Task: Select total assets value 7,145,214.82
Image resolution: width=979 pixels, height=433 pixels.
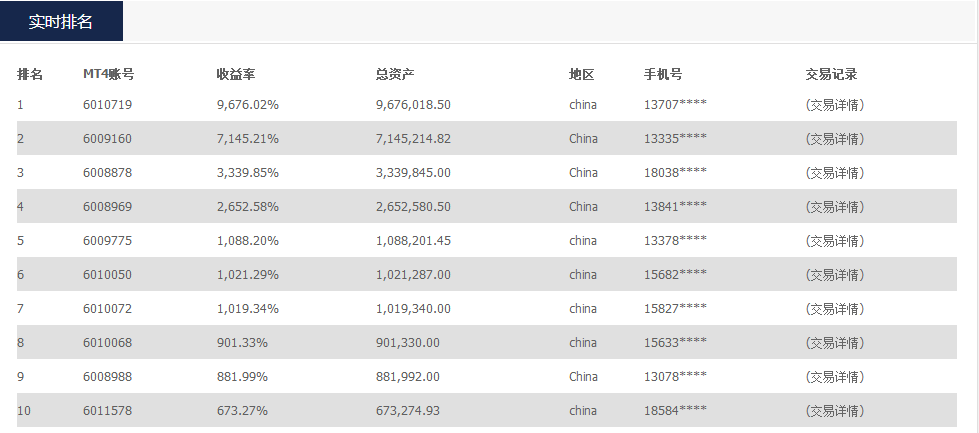Action: [413, 139]
